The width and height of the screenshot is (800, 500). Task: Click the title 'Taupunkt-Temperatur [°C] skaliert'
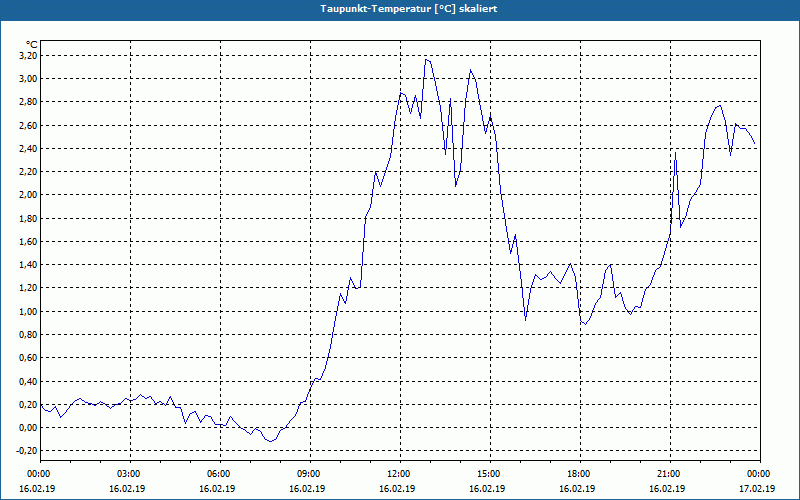tap(409, 9)
